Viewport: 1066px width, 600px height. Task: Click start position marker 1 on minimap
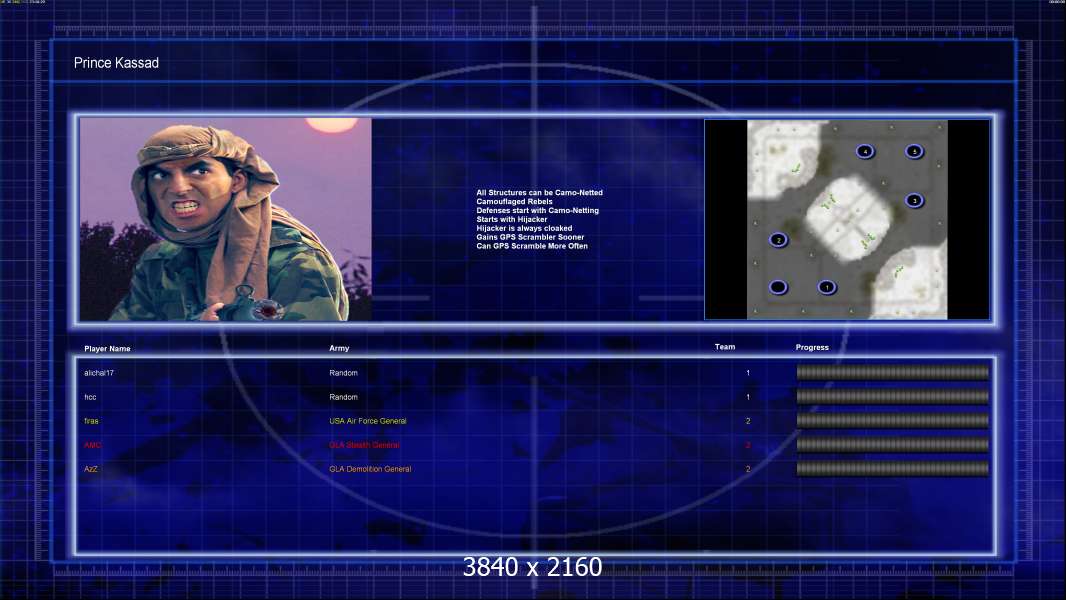pos(827,287)
